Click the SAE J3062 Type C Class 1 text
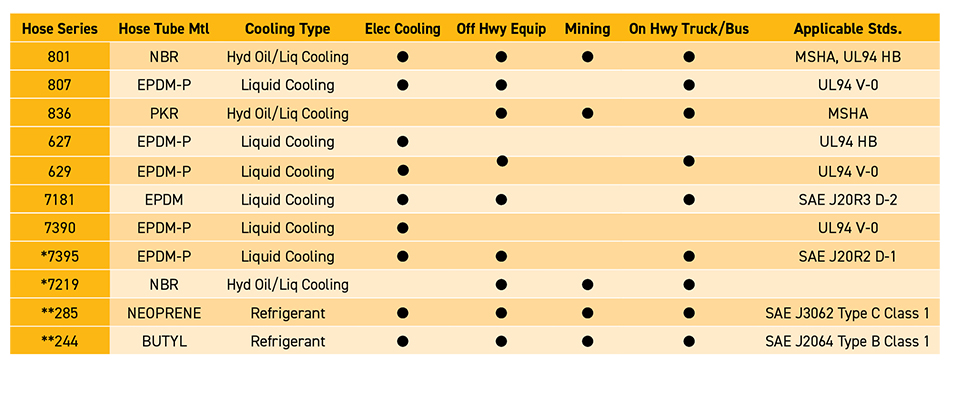The image size is (960, 413). pyautogui.click(x=847, y=313)
